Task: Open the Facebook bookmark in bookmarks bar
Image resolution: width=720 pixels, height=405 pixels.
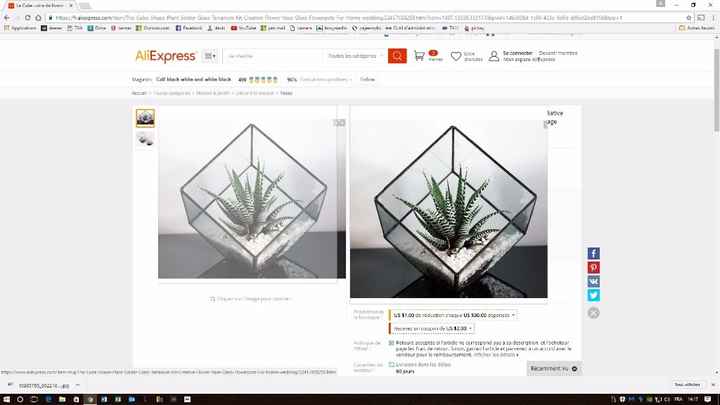Action: (189, 28)
